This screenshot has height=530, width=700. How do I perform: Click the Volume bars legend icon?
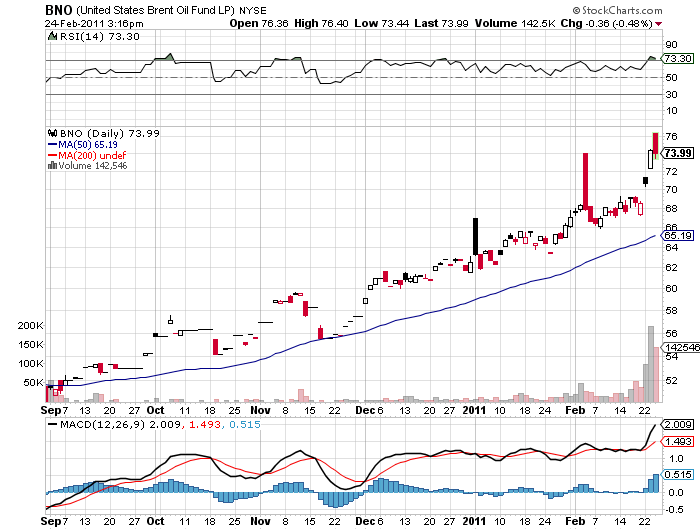(x=52, y=165)
